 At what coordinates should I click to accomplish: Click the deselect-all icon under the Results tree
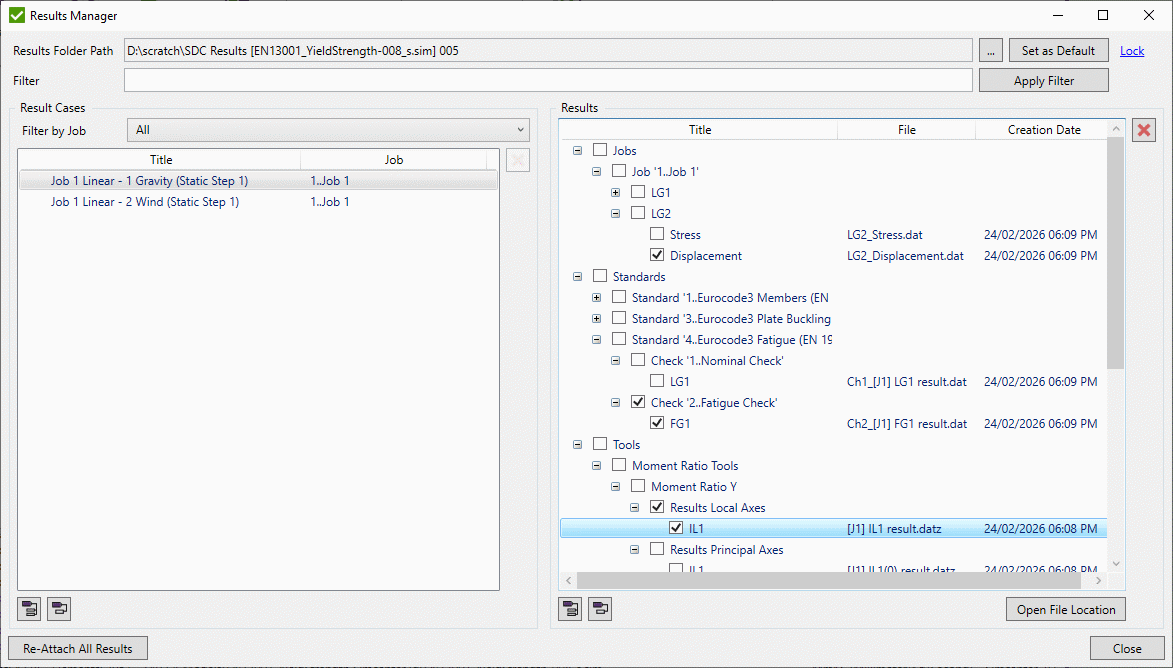pos(600,609)
